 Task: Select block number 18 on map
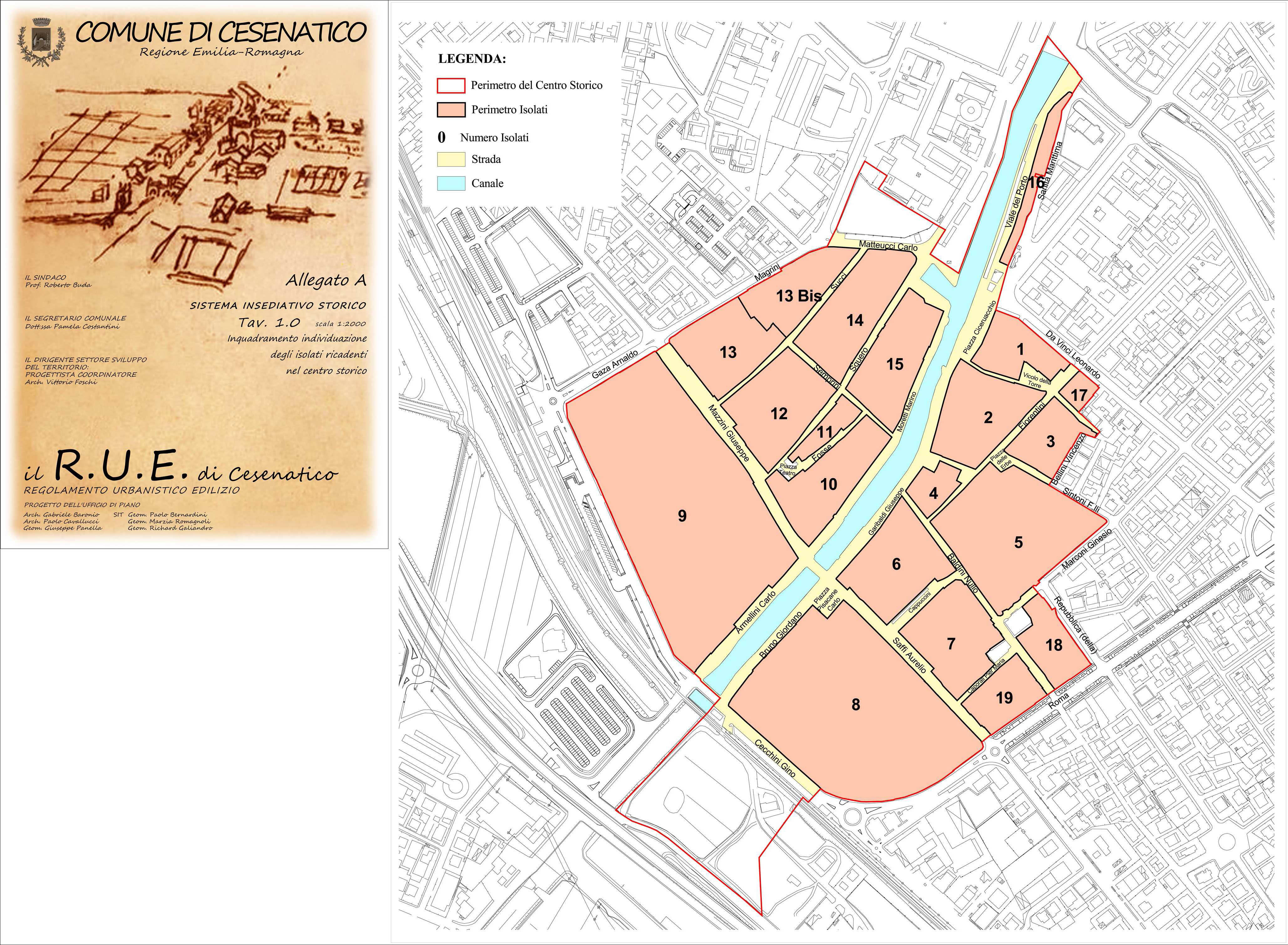pyautogui.click(x=1054, y=645)
